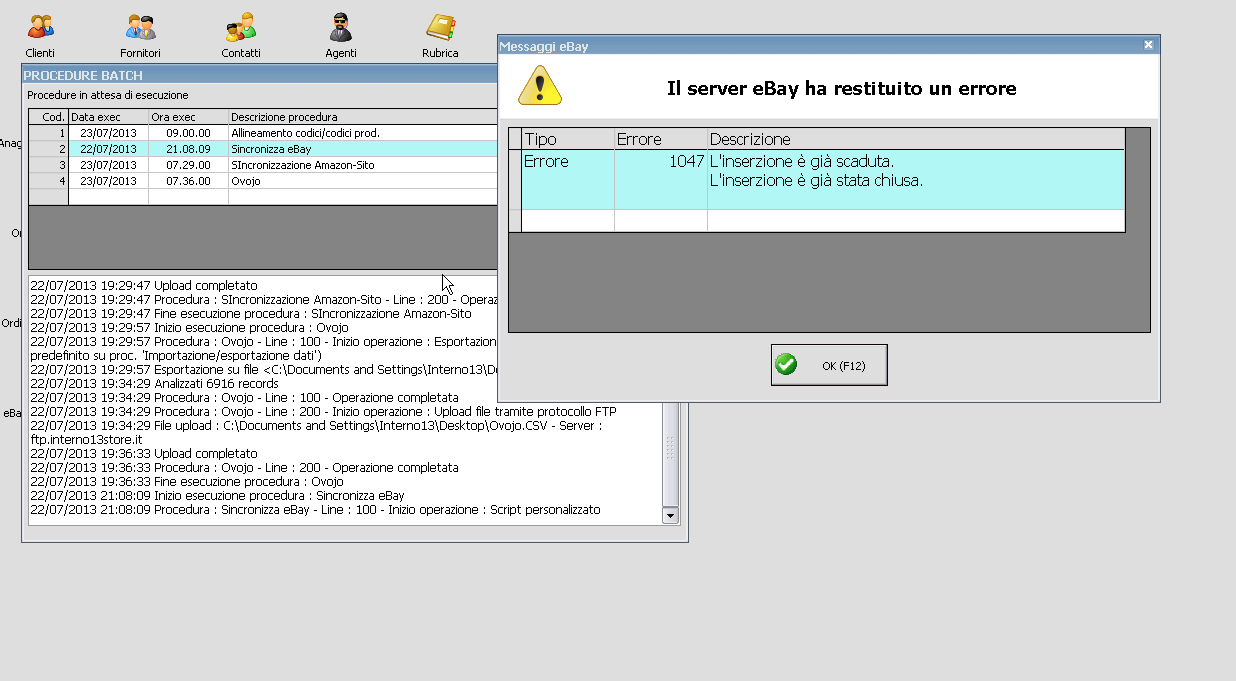
Task: Select the error code 1047 cell
Action: point(661,179)
